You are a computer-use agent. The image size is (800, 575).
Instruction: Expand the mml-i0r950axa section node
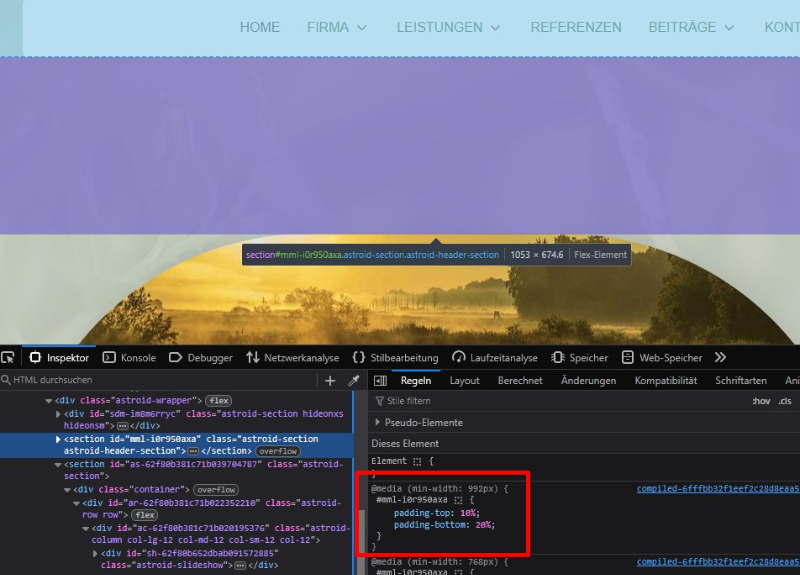coord(58,439)
